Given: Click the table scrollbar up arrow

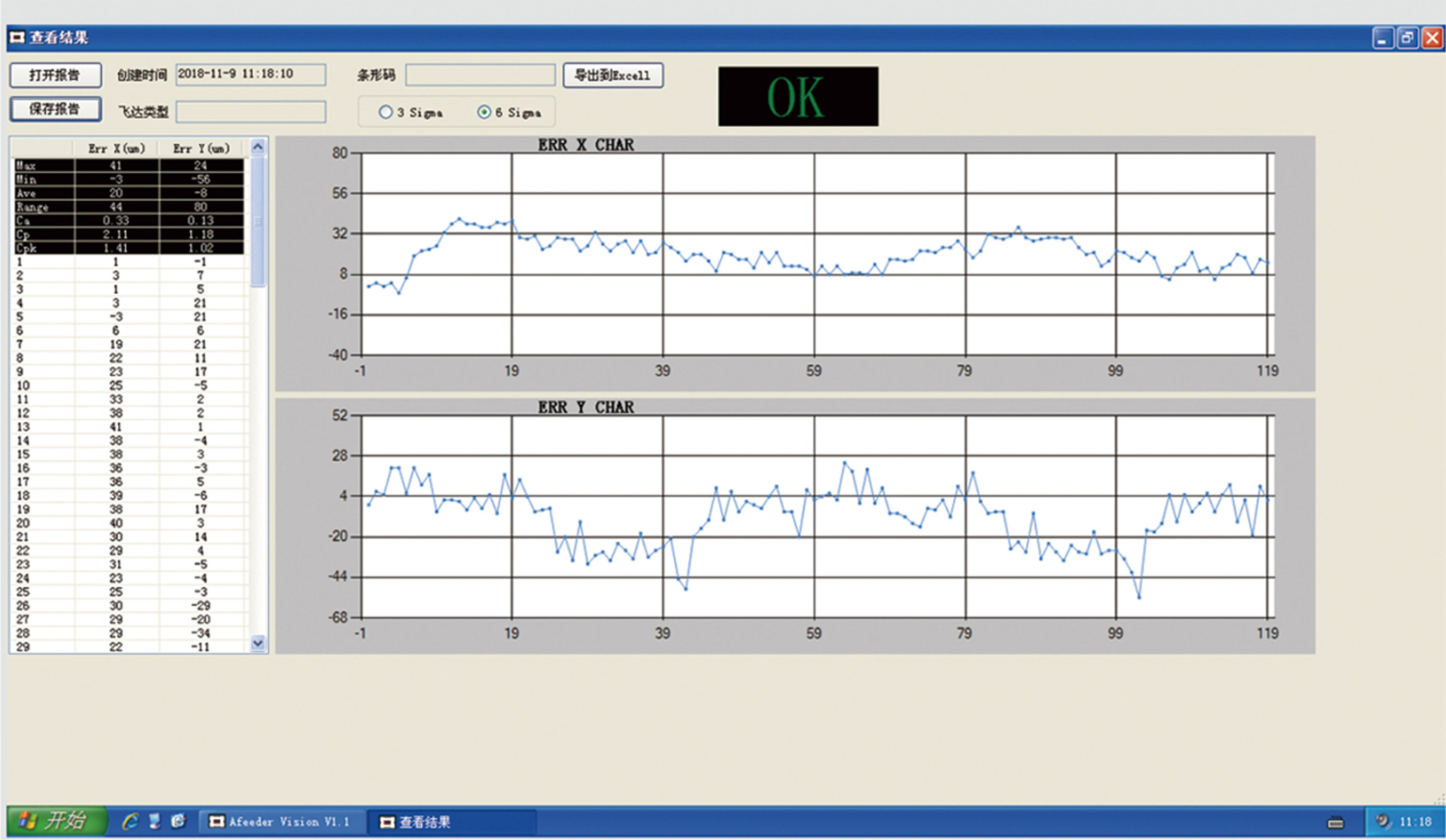Looking at the screenshot, I should pos(258,147).
